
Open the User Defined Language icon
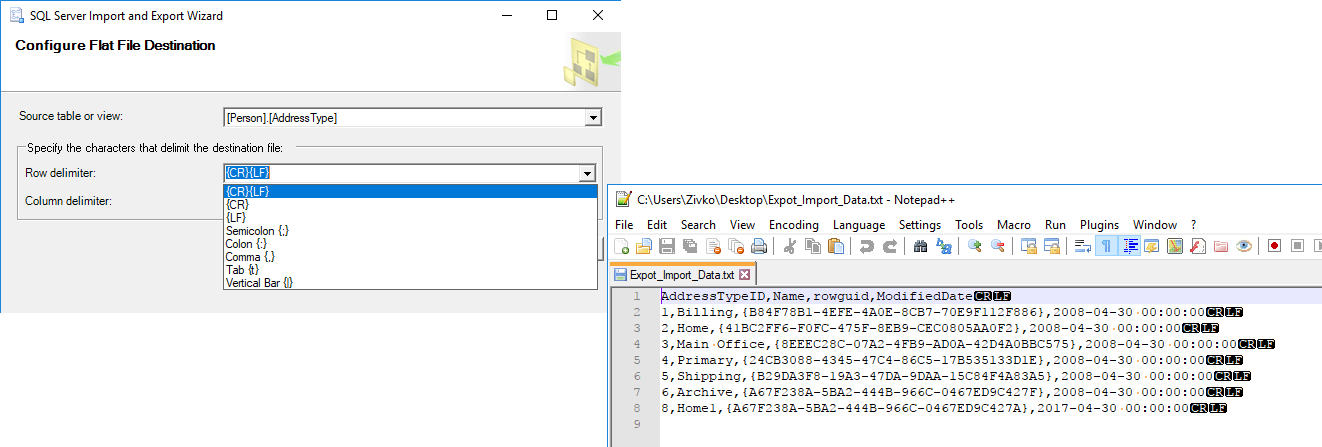1153,246
